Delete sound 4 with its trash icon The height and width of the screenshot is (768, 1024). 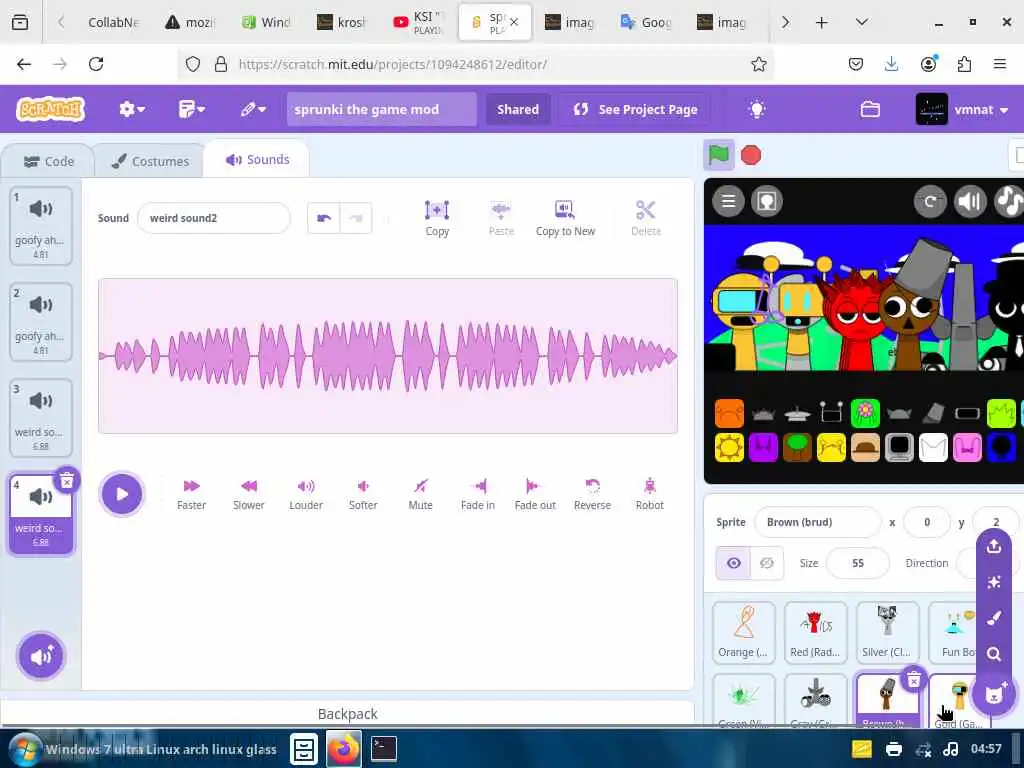[67, 481]
